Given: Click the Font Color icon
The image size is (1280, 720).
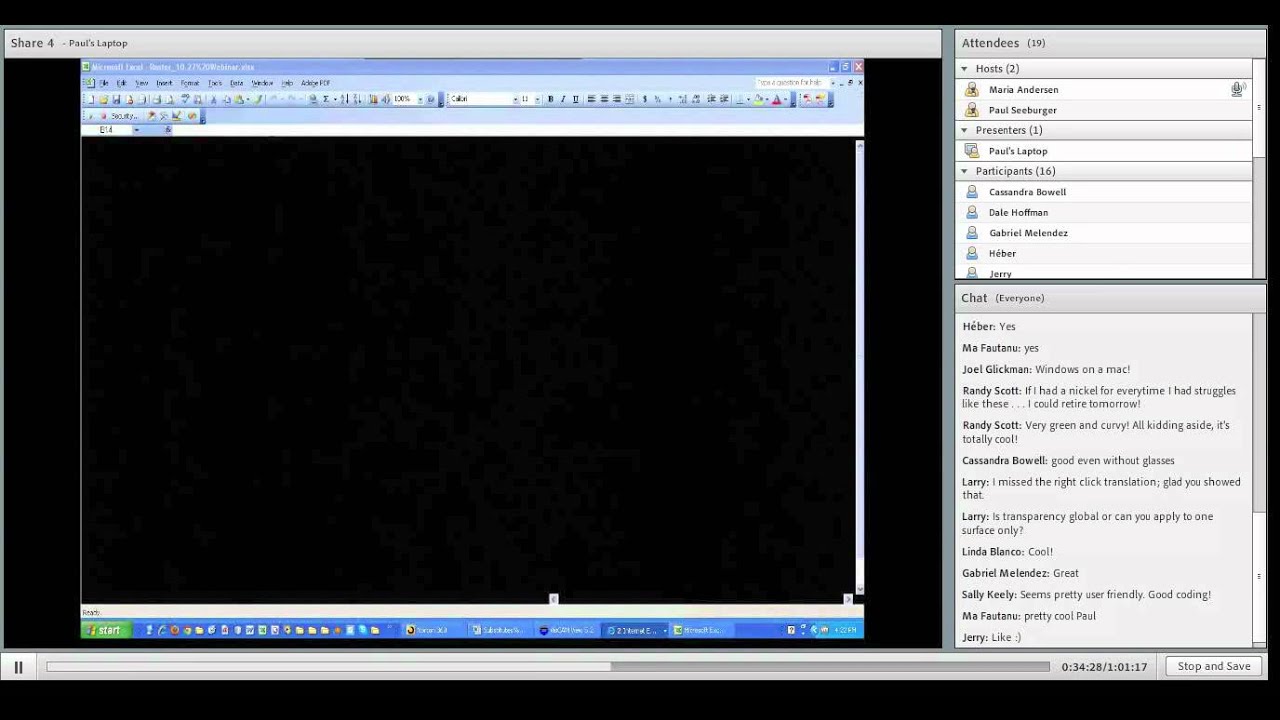Looking at the screenshot, I should point(777,99).
